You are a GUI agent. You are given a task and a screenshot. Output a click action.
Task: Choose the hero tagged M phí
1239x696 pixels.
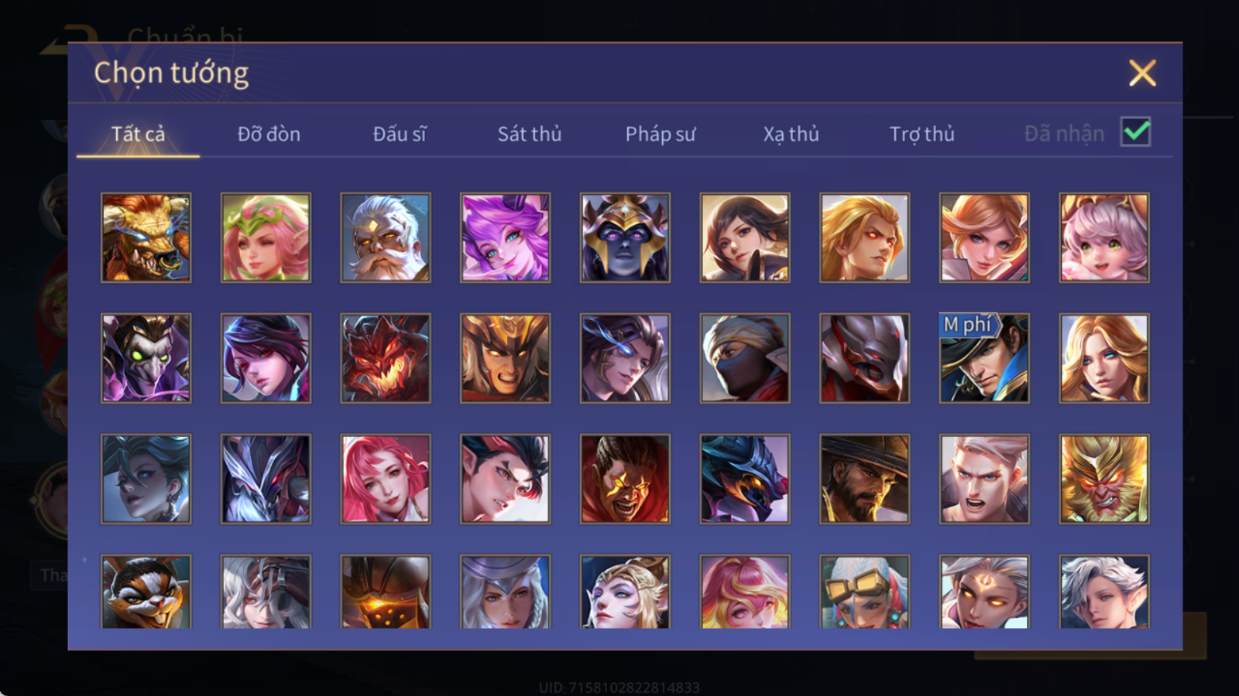tap(984, 358)
